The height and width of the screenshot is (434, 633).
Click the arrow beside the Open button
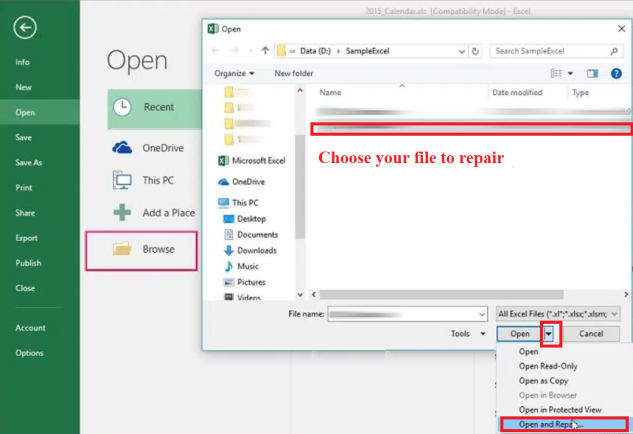[x=549, y=334]
